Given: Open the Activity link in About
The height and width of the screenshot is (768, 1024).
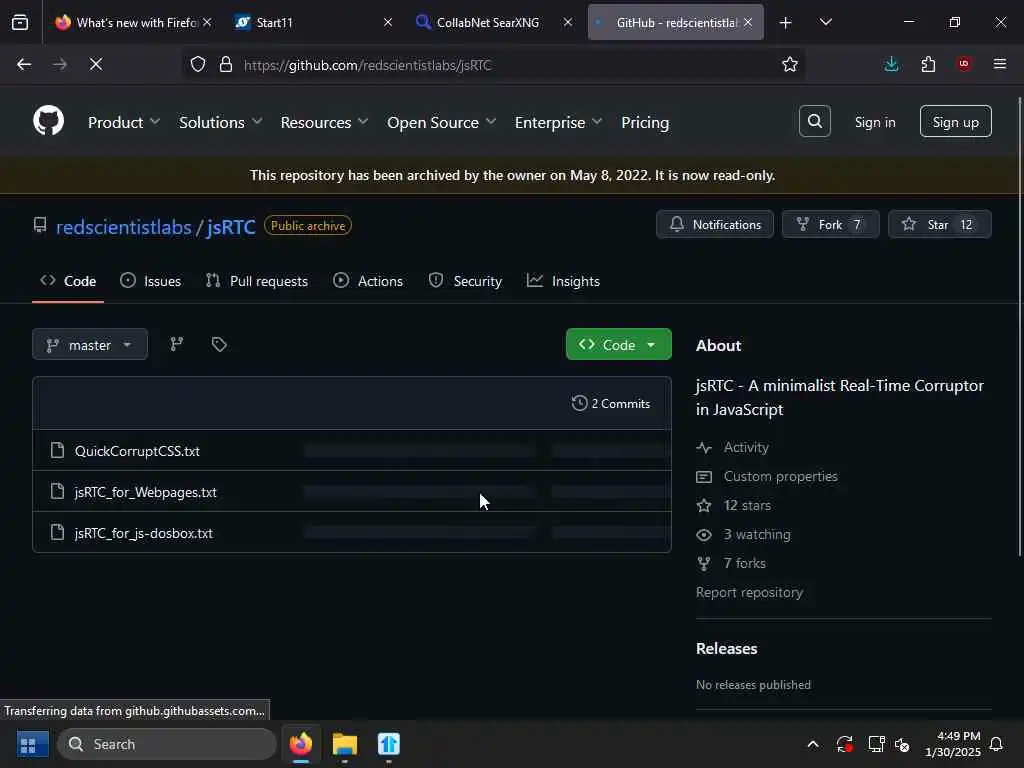Looking at the screenshot, I should (x=746, y=447).
